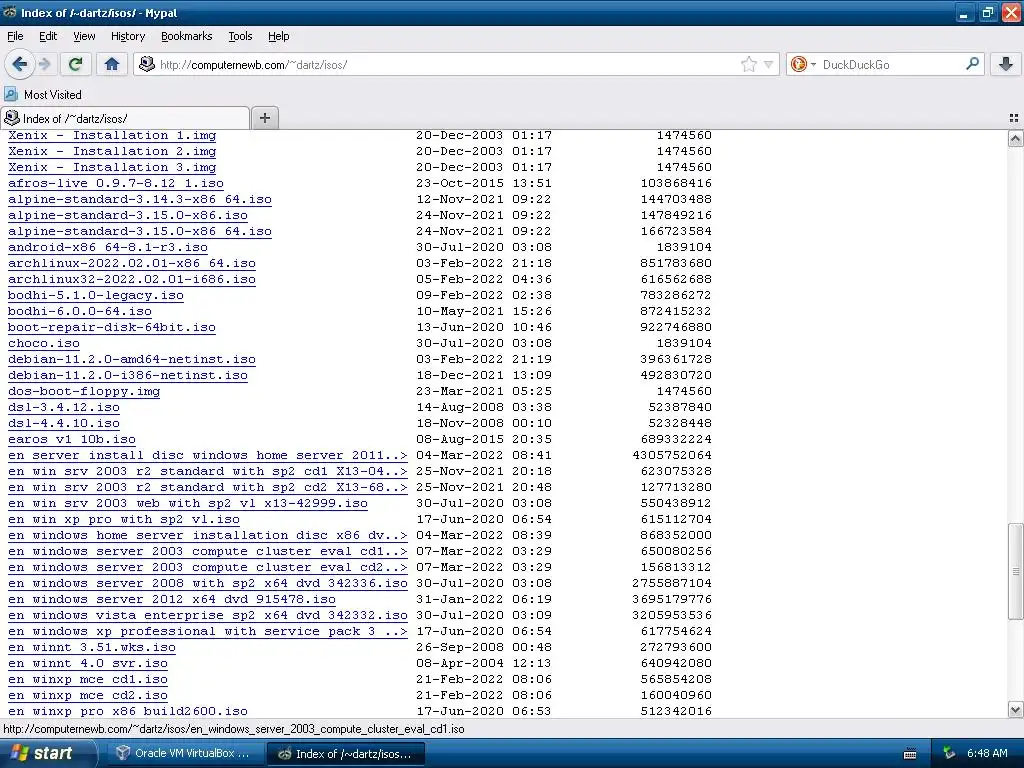
Task: Click the site identity icon in address bar
Action: coord(147,64)
